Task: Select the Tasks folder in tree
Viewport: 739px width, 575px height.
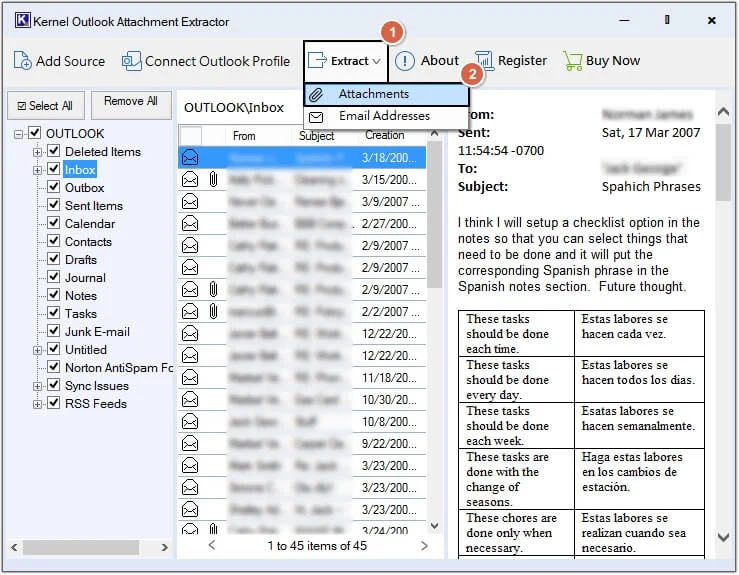Action: click(x=81, y=313)
